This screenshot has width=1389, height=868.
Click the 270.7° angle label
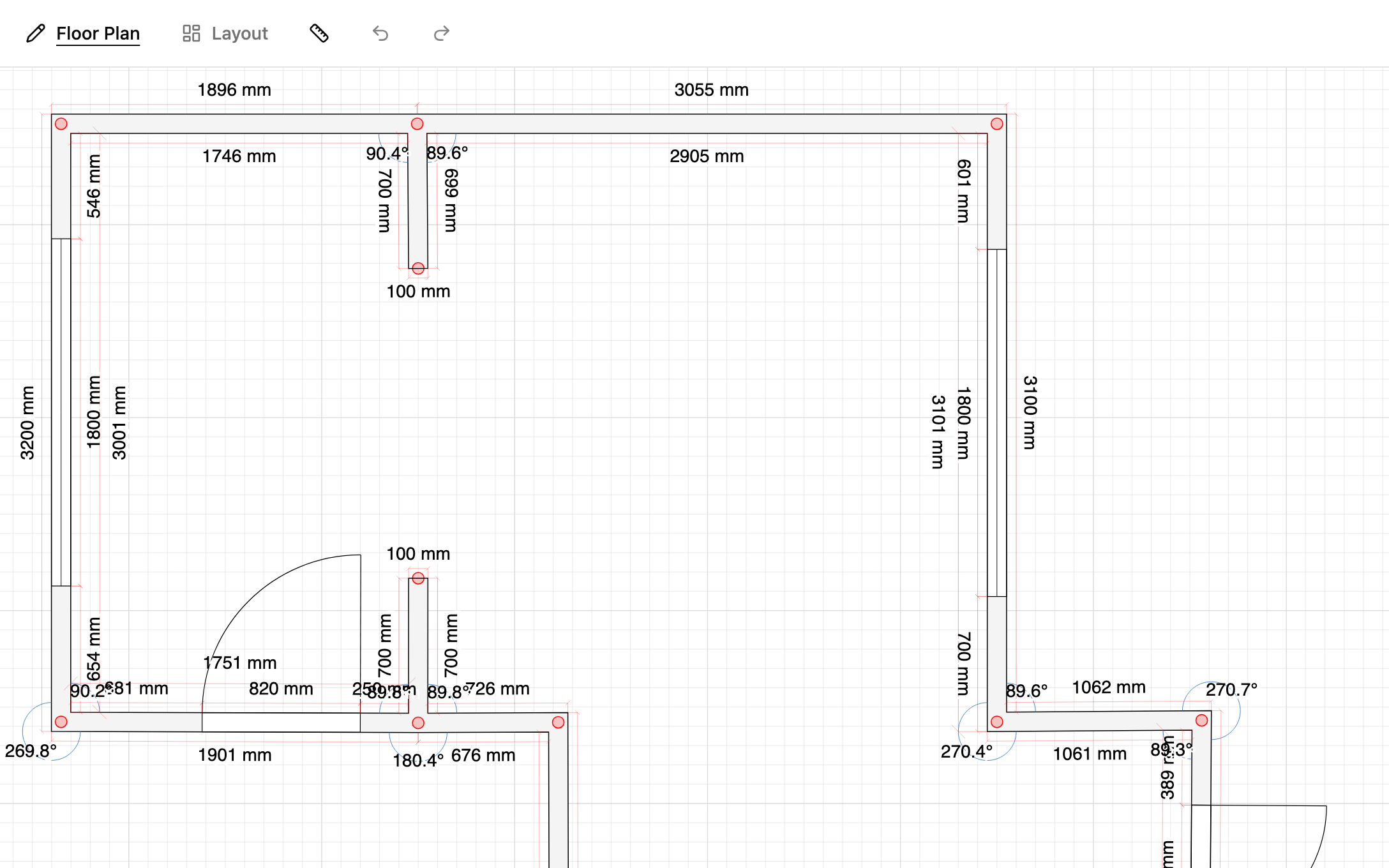(x=1231, y=690)
